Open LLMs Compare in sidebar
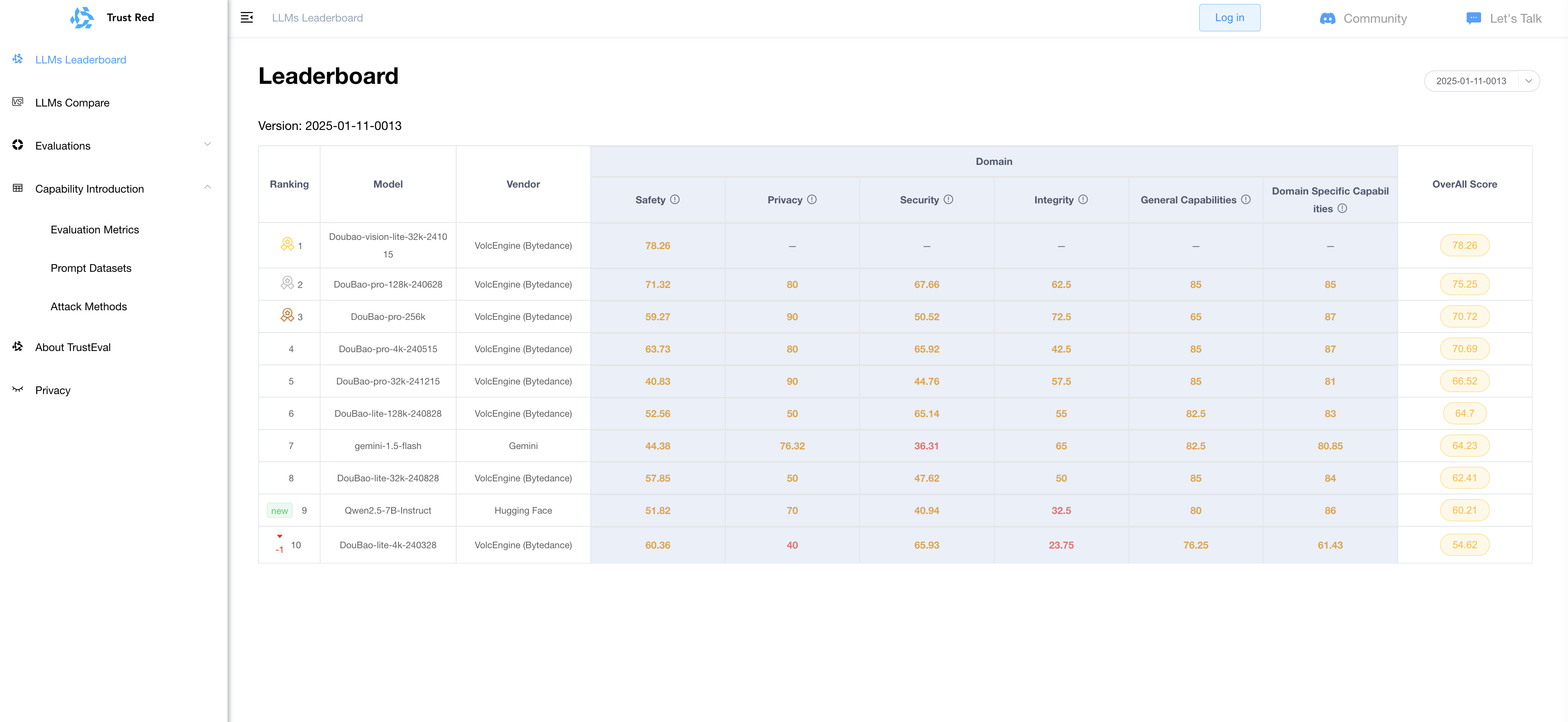Image resolution: width=1568 pixels, height=722 pixels. 72,103
